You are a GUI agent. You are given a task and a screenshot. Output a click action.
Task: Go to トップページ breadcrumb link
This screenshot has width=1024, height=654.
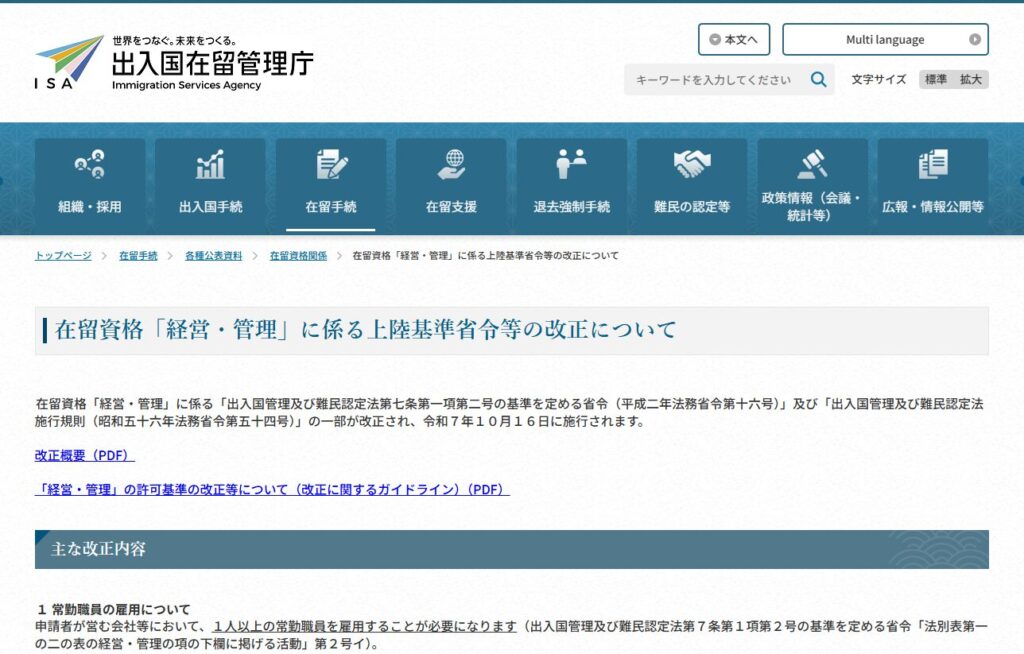coord(63,256)
